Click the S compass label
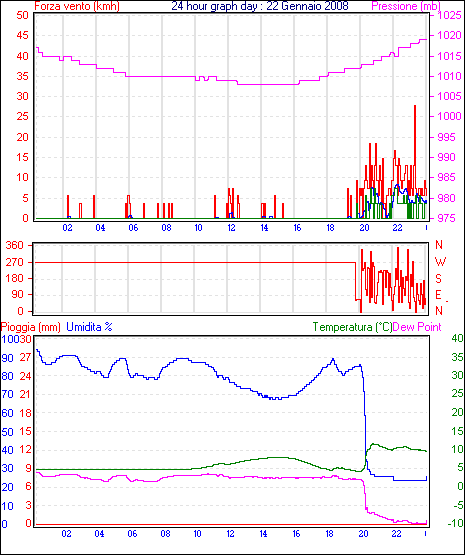Screen dimensions: 465x556 click(438, 279)
